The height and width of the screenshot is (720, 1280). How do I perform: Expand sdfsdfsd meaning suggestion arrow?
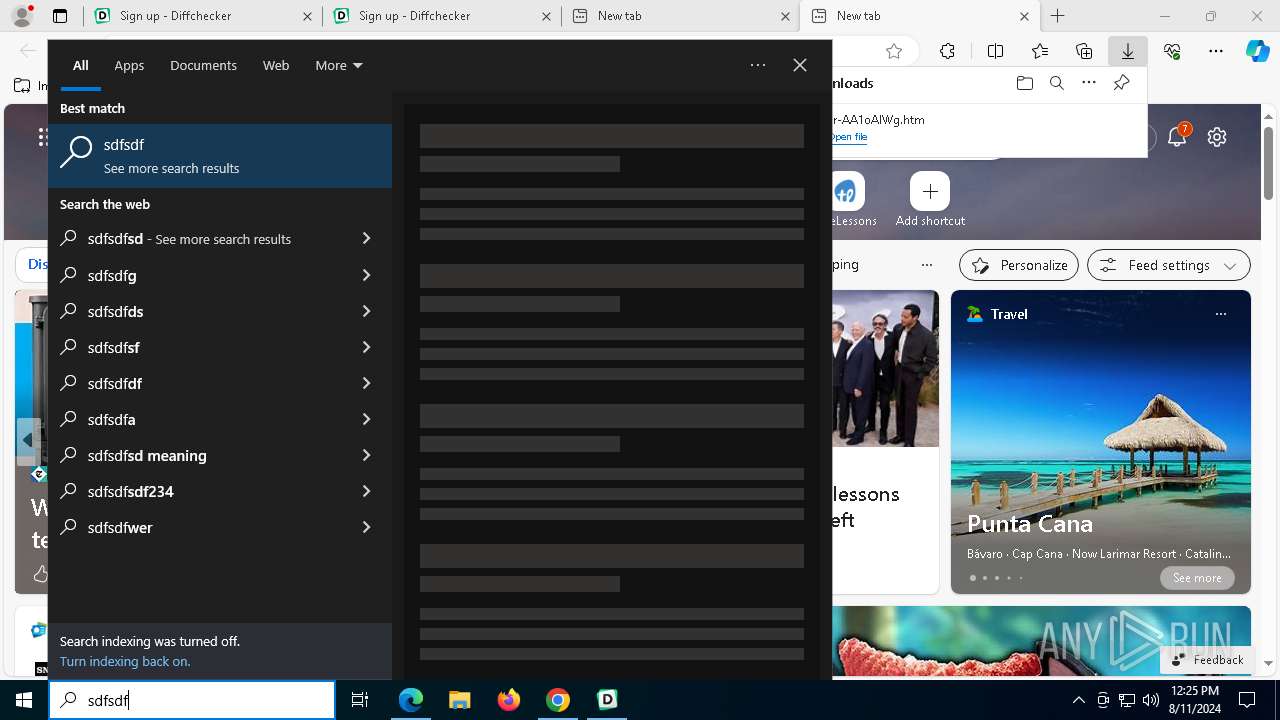pyautogui.click(x=366, y=455)
